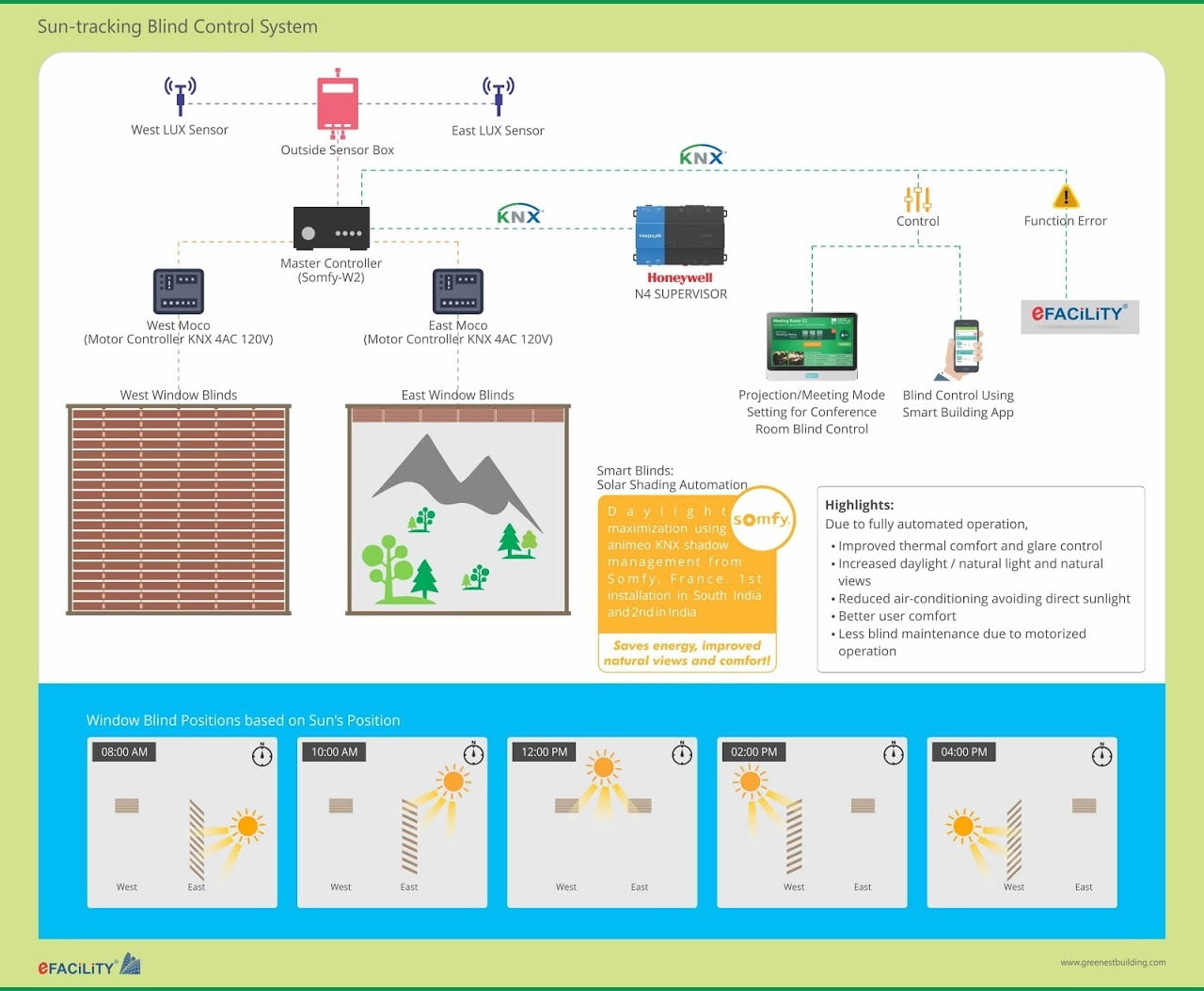Click the KNX logo near the Honeywell supervisor

pyautogui.click(x=520, y=214)
